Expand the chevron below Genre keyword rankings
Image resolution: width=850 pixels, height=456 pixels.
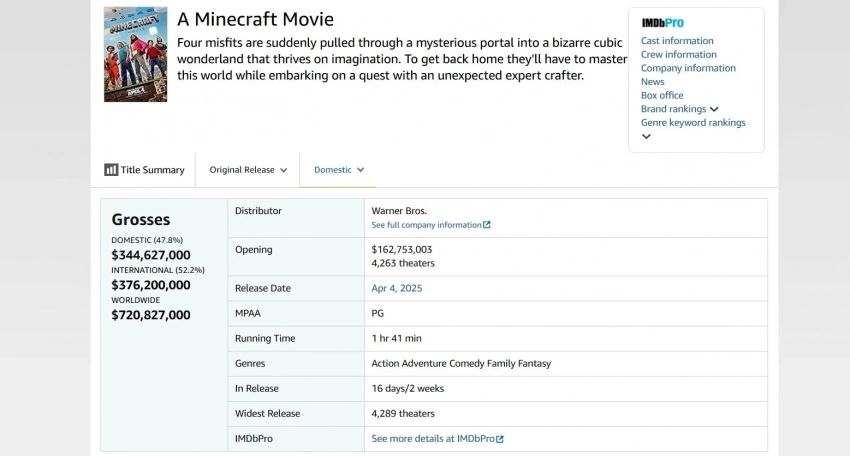(646, 137)
